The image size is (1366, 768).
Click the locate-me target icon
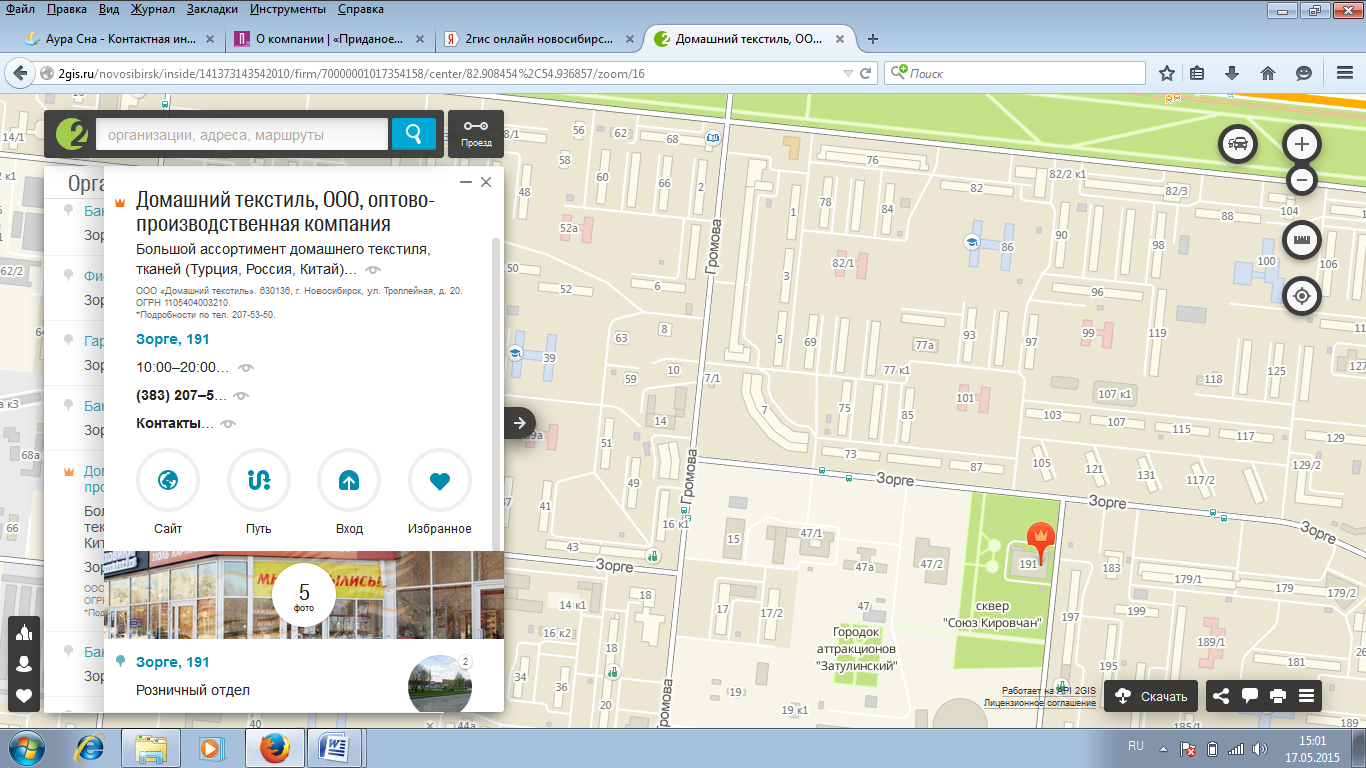click(1301, 296)
